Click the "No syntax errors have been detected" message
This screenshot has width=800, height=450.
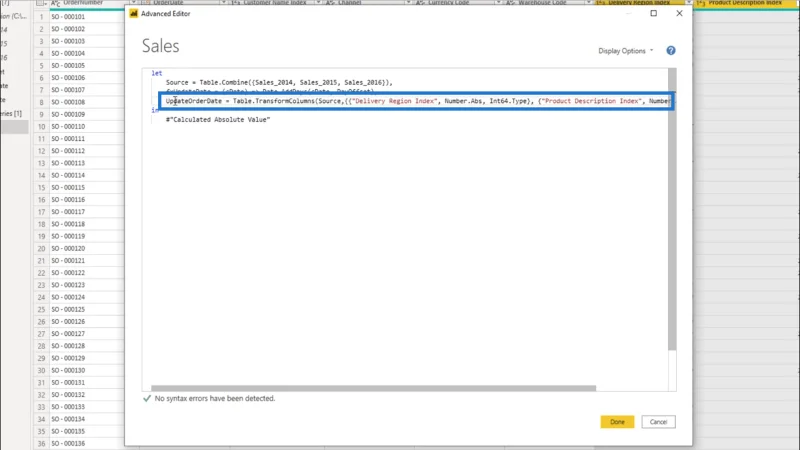pos(214,398)
